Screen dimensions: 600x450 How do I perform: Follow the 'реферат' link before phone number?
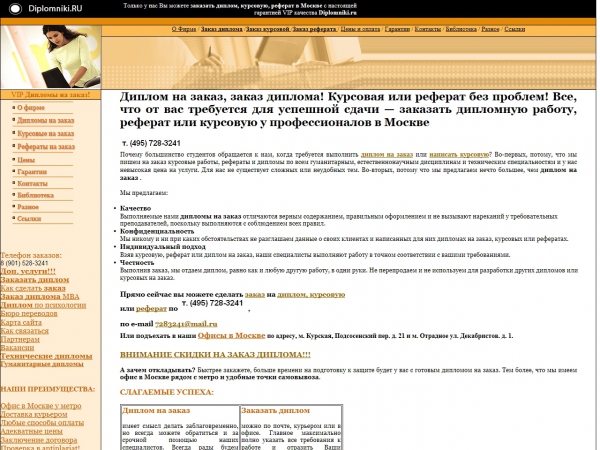click(x=152, y=309)
